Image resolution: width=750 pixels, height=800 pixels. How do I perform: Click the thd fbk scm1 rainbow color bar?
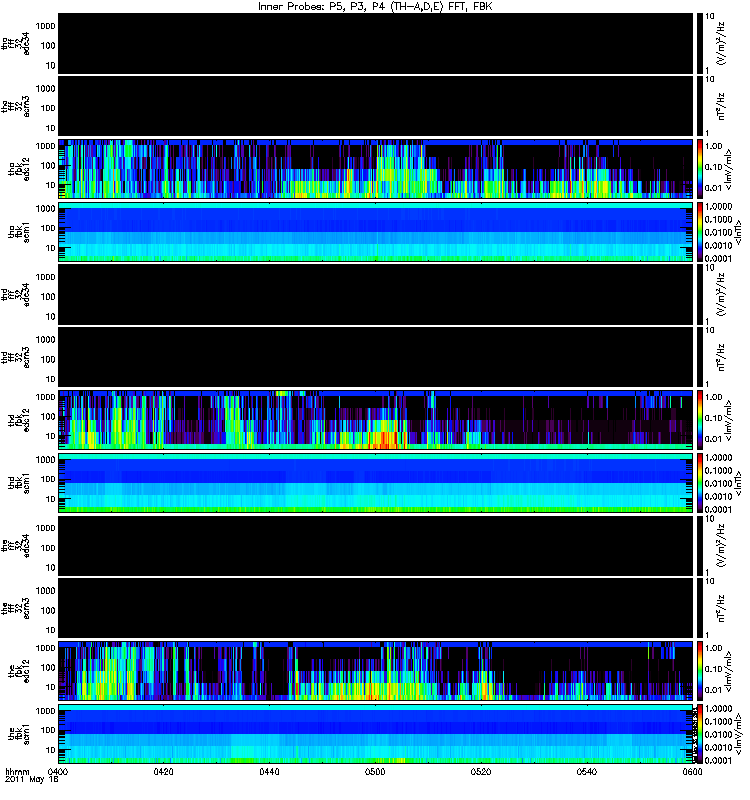pos(700,483)
